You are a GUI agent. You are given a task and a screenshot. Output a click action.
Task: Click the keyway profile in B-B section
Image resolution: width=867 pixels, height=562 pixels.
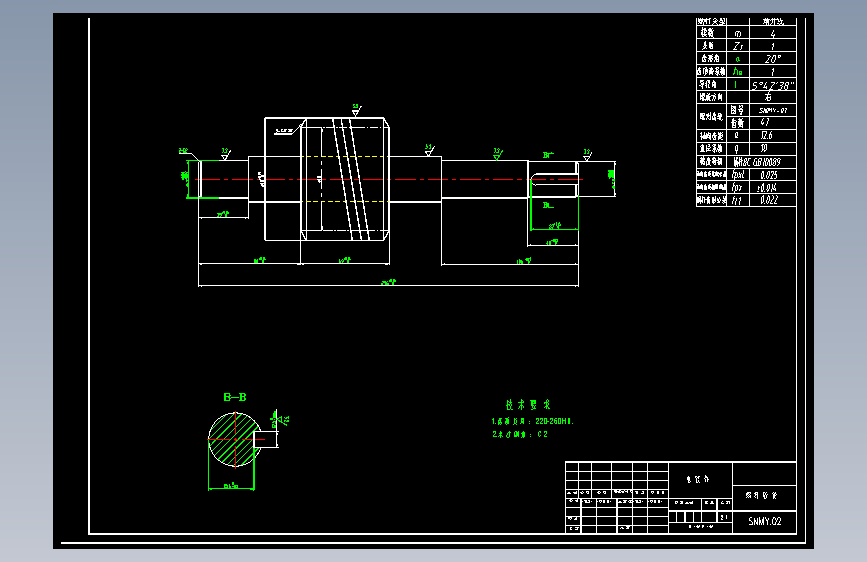[x=265, y=439]
